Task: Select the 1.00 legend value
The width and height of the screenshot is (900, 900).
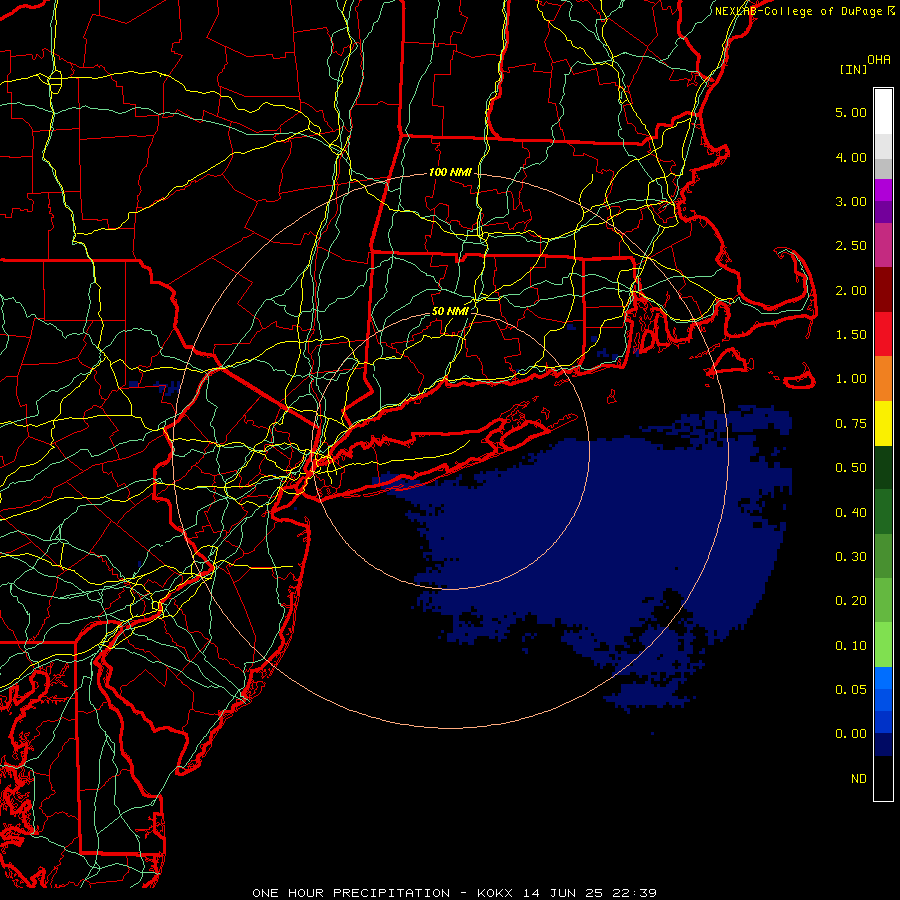Action: click(x=851, y=379)
